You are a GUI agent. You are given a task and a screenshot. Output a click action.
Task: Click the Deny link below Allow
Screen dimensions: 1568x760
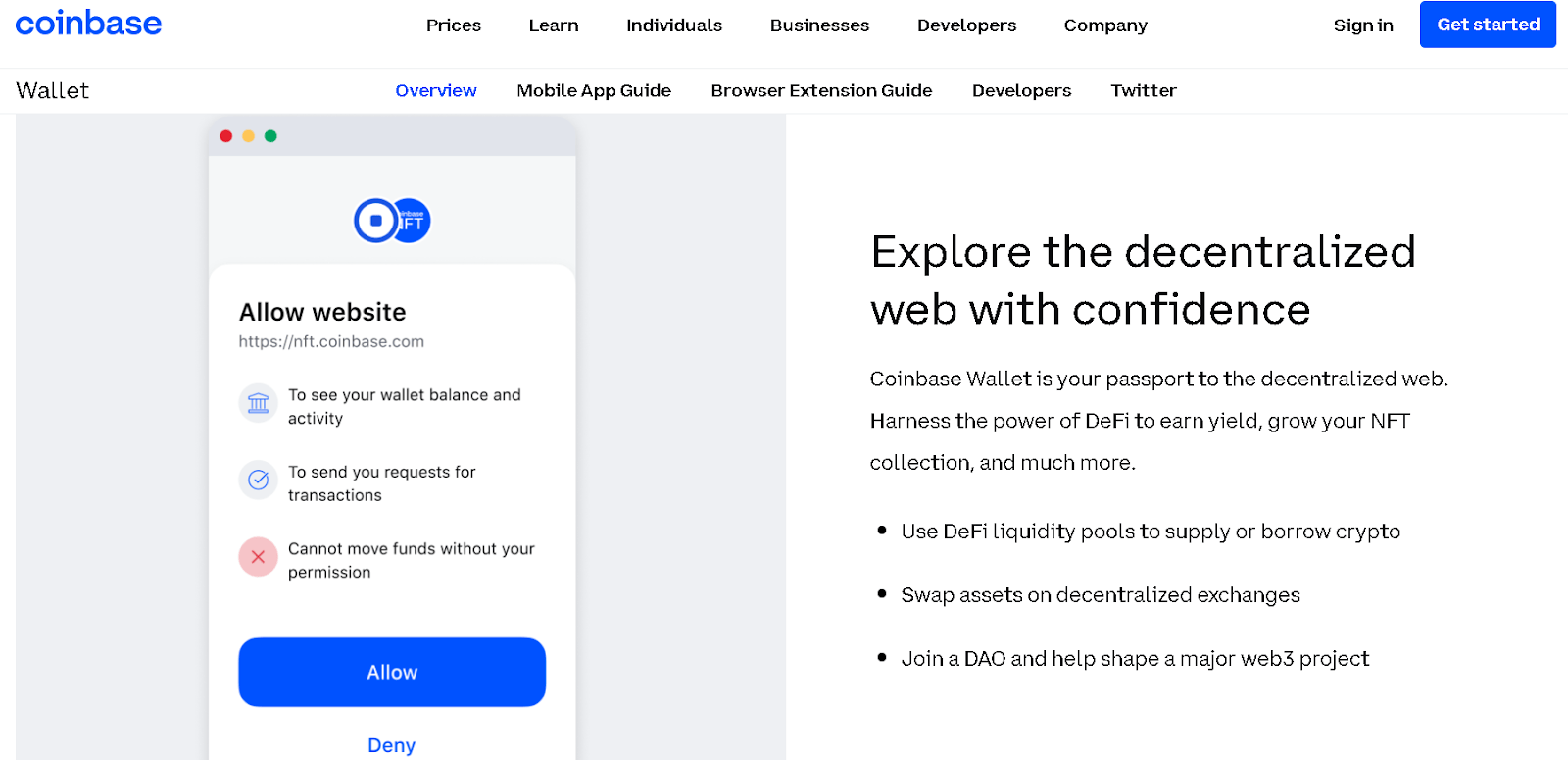tap(391, 744)
